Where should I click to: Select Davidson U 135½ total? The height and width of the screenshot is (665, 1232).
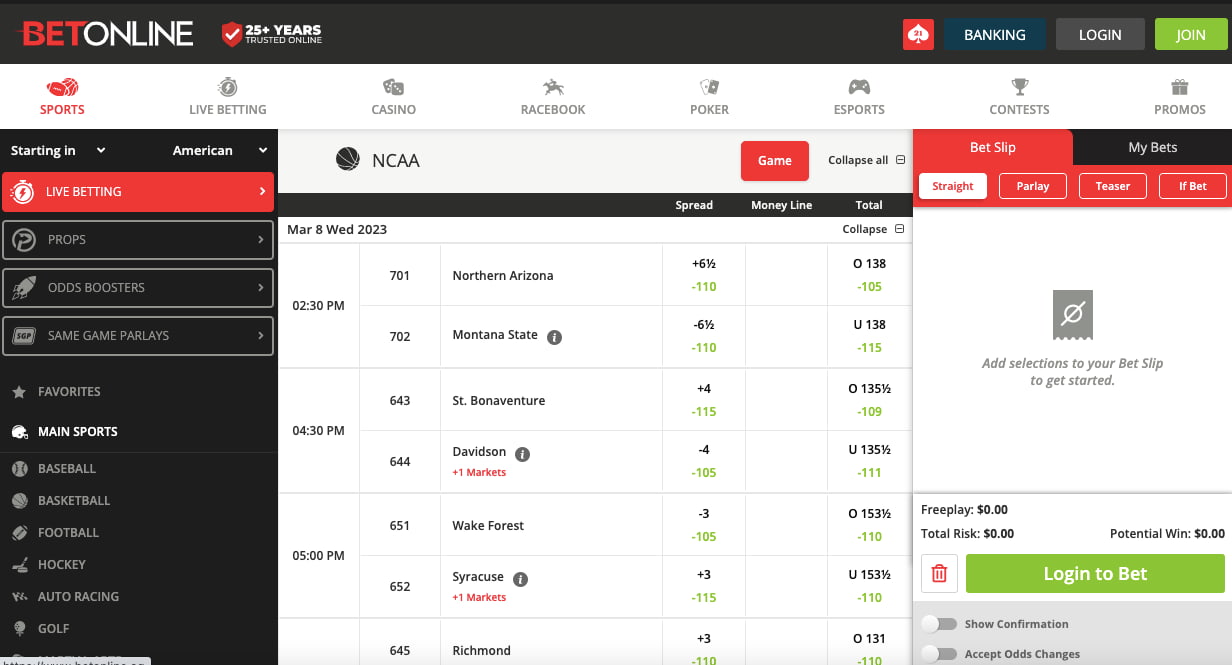click(869, 461)
